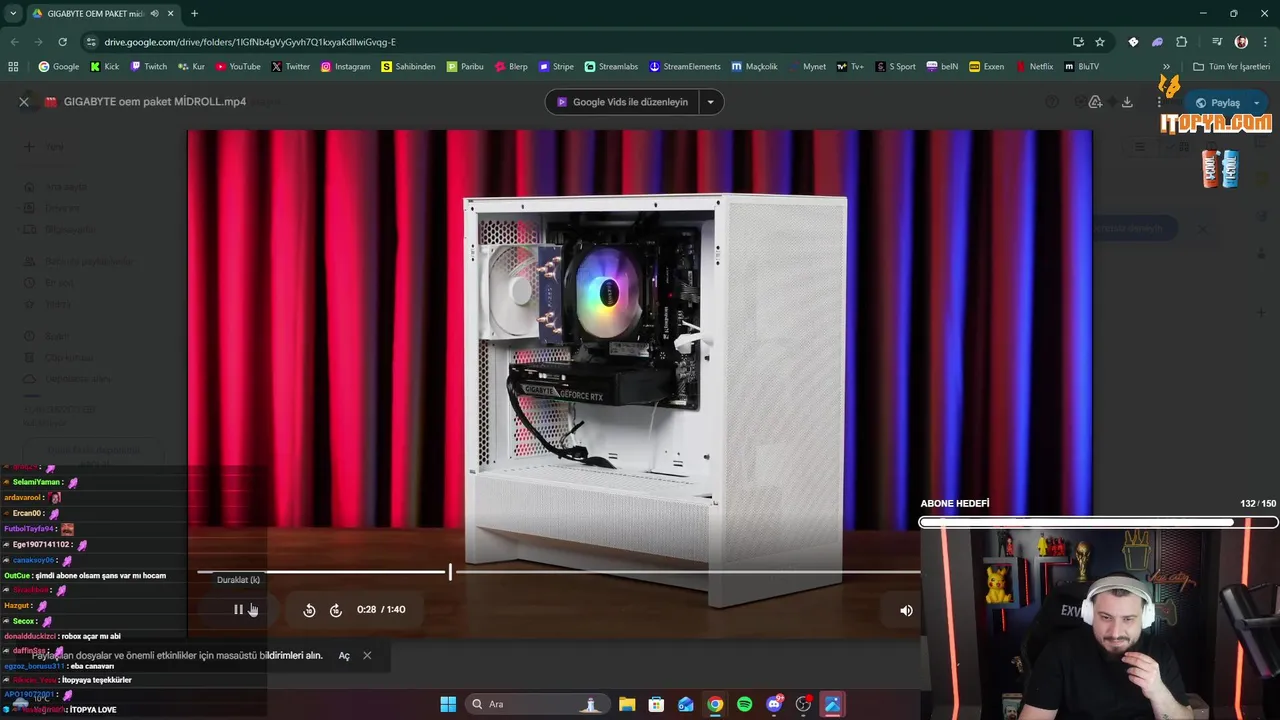Open Google Vids ile düzenleyin
Screen dimensions: 1280x720
623,102
